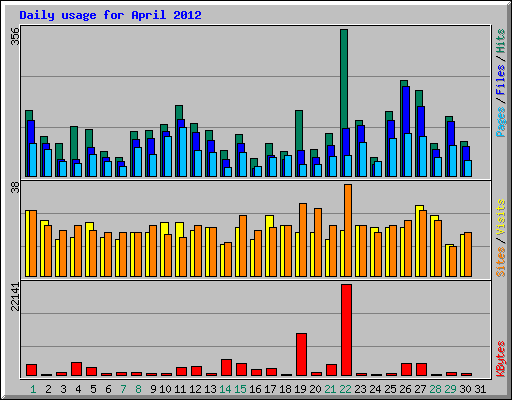Click day 31 on the x-axis

point(480,389)
